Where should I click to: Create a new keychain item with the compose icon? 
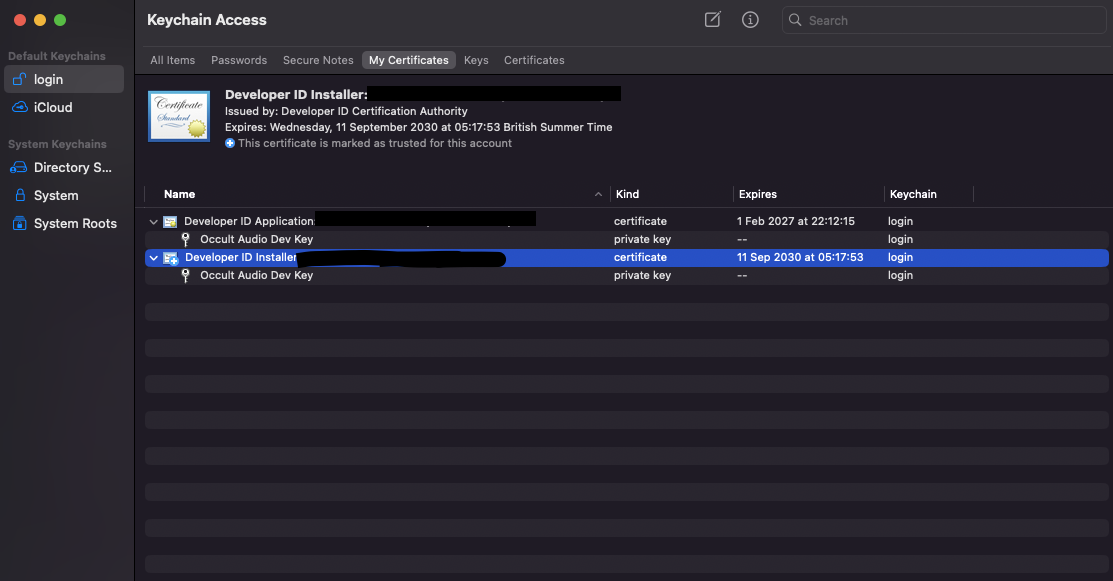pyautogui.click(x=713, y=20)
